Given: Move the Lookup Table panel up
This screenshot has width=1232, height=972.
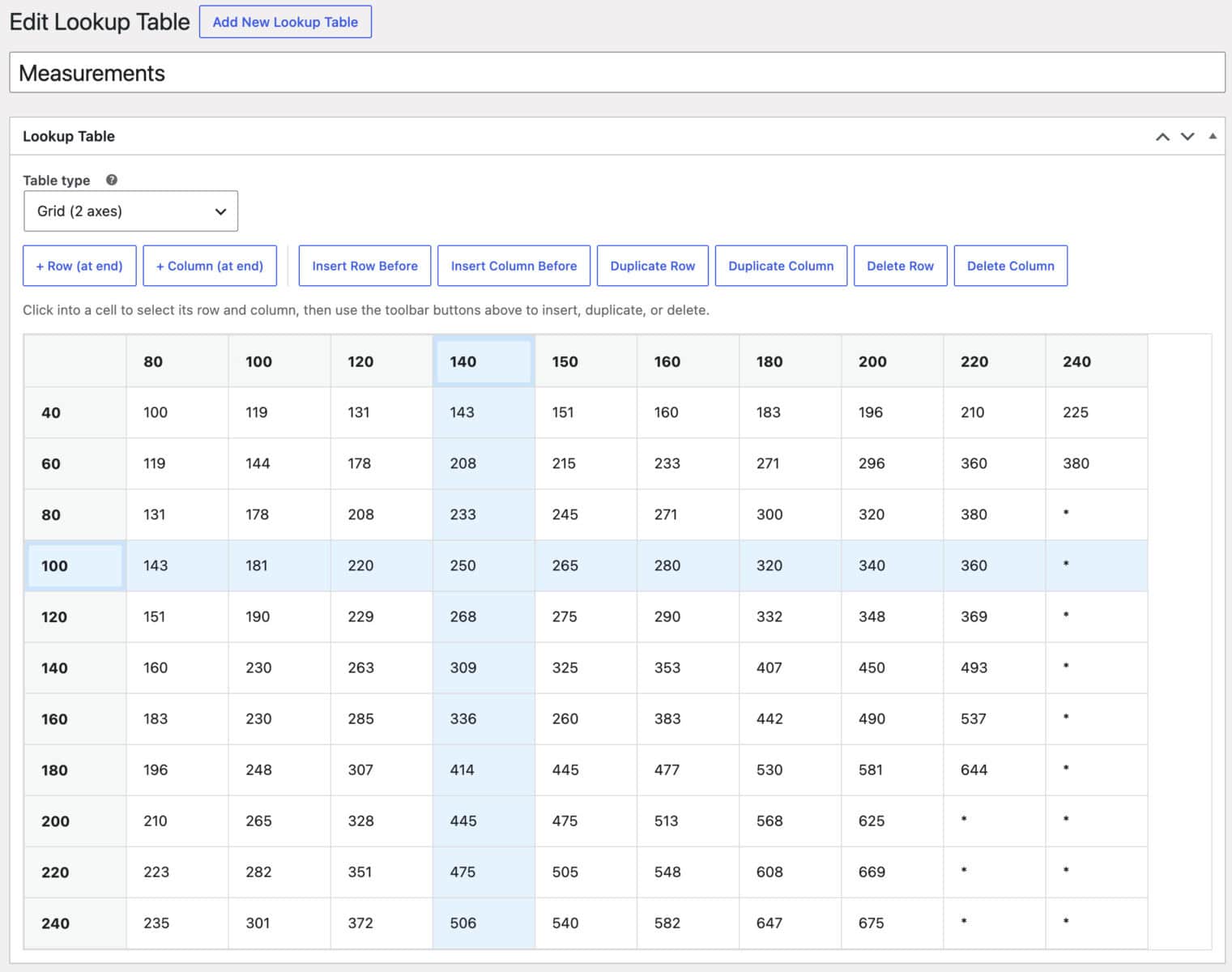Looking at the screenshot, I should click(1162, 137).
